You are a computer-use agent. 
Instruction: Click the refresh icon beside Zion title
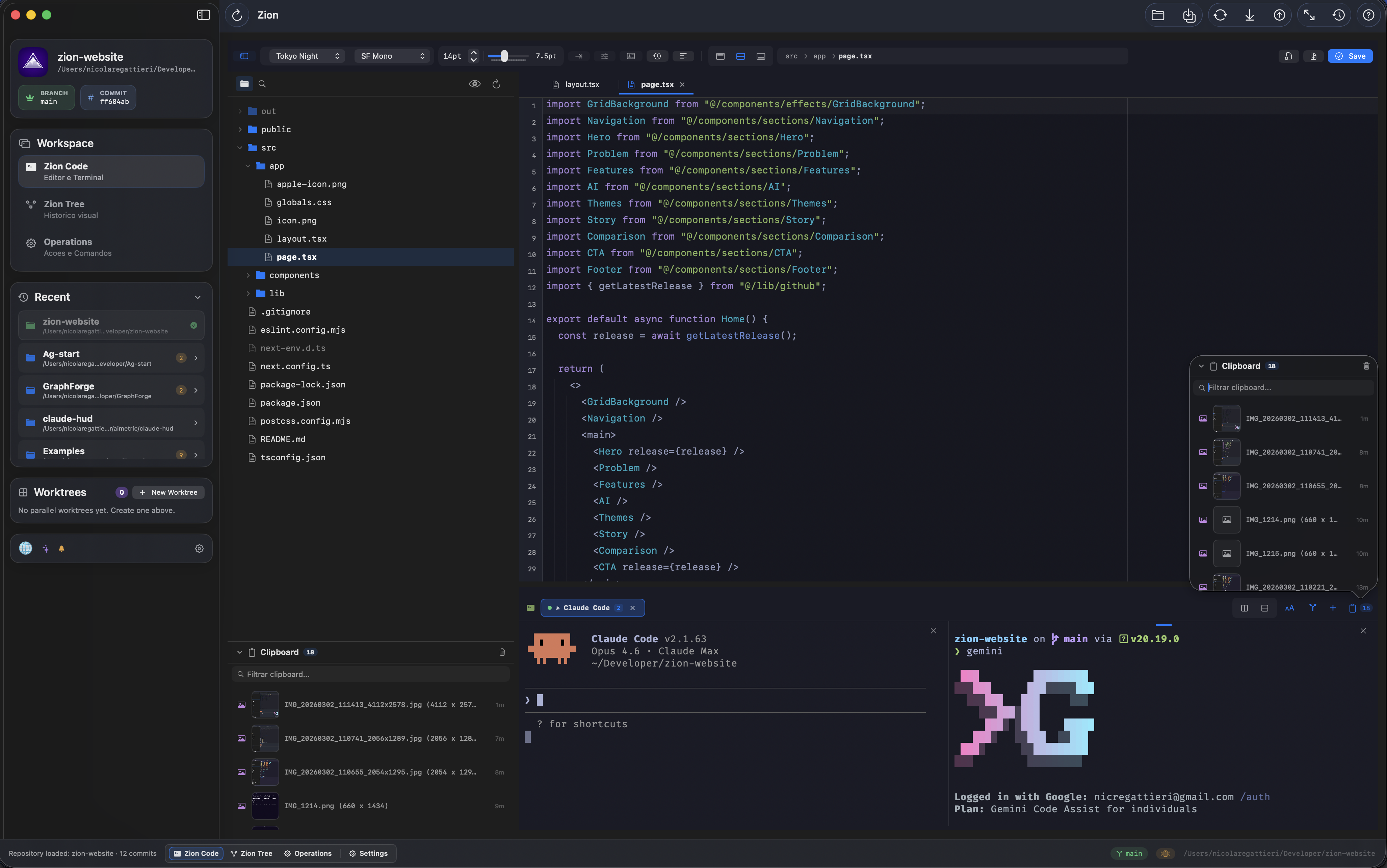pos(237,16)
